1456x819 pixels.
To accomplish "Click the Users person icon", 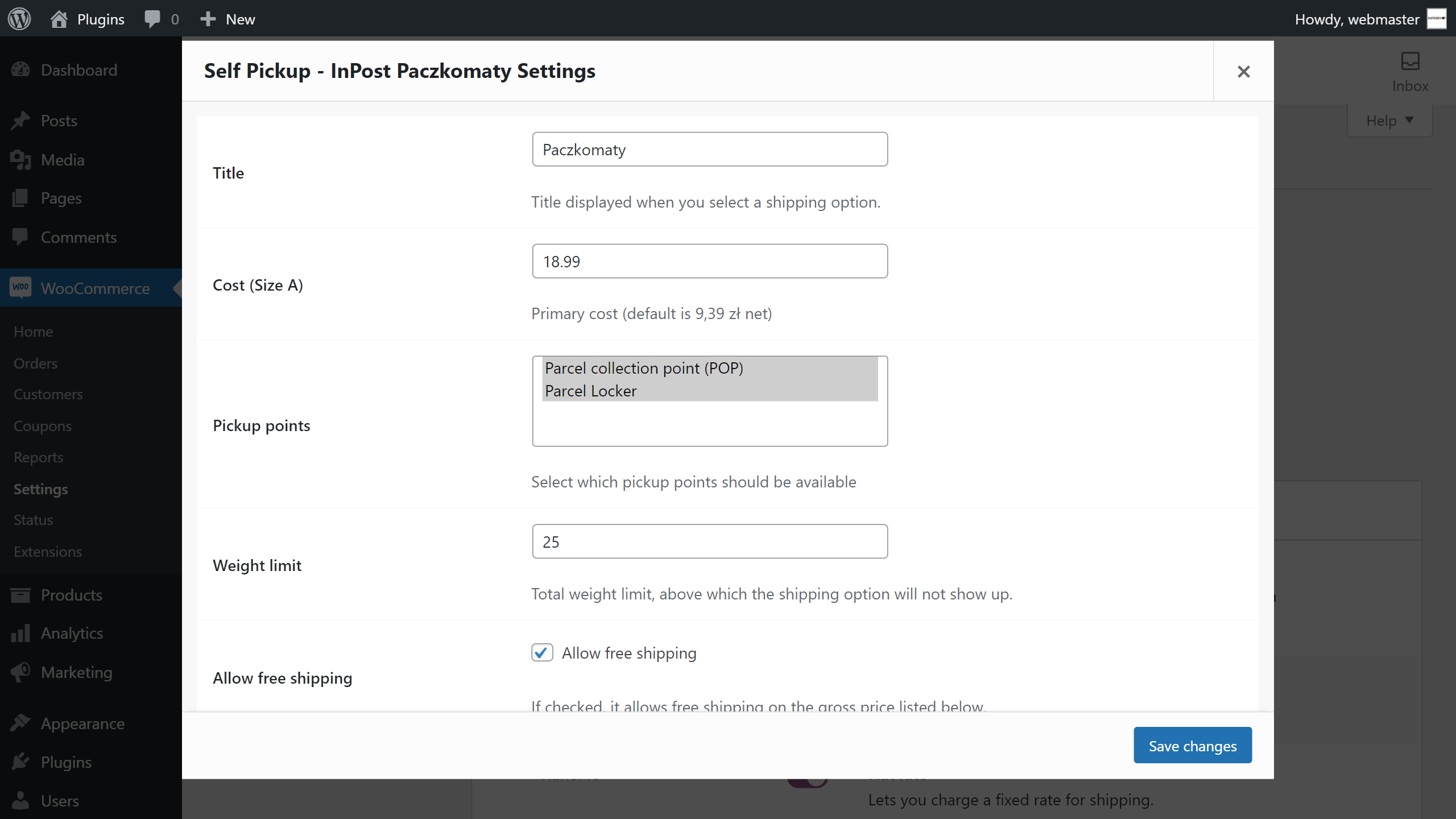I will [x=20, y=800].
